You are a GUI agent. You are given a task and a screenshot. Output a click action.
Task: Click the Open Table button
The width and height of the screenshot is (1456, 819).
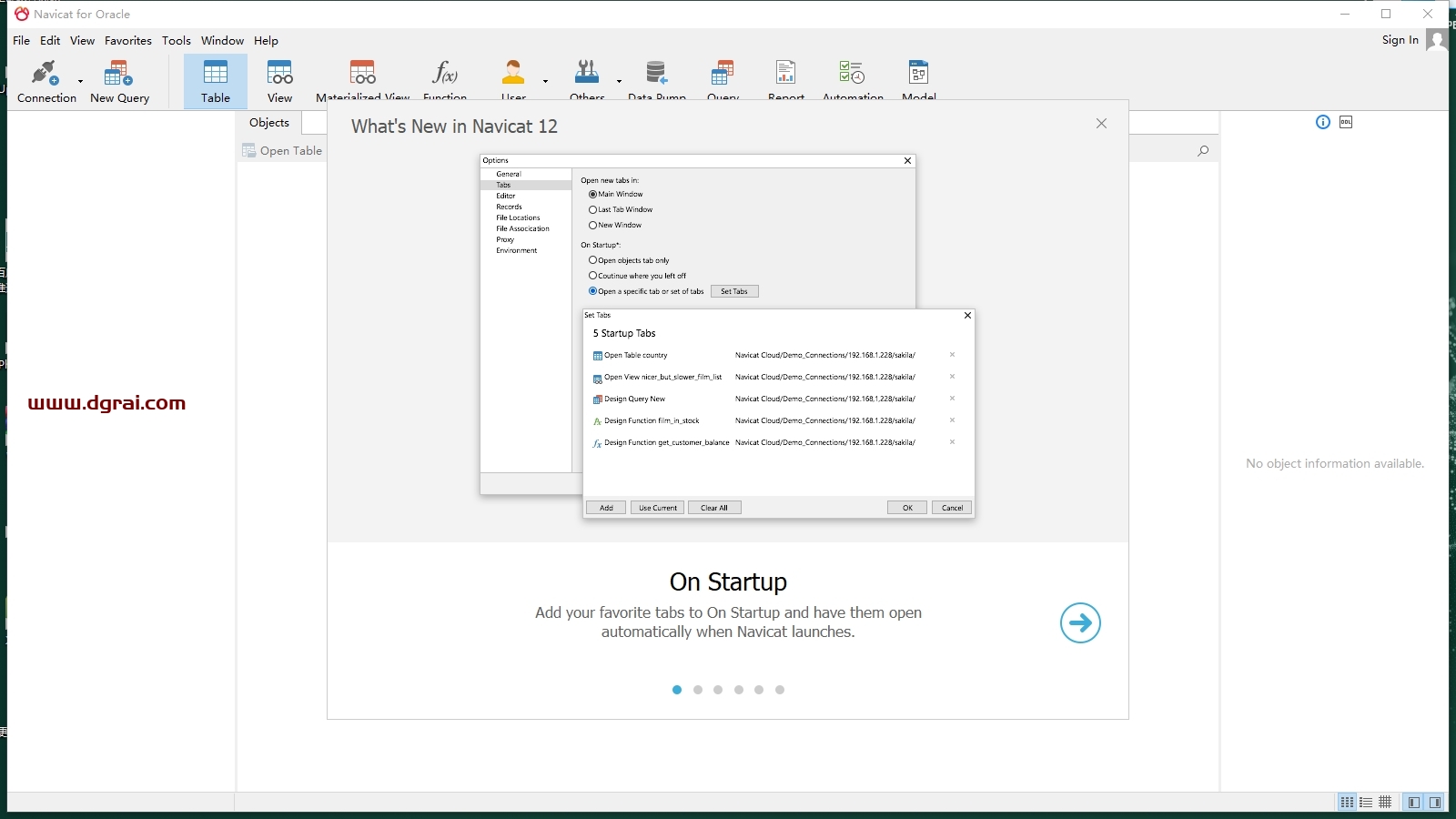(282, 151)
